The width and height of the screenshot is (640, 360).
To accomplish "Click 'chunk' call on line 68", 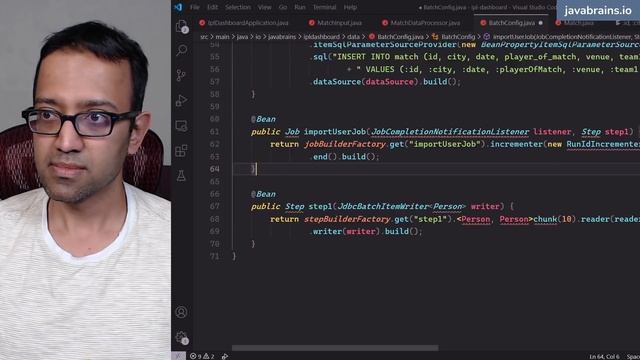I will 545,219.
